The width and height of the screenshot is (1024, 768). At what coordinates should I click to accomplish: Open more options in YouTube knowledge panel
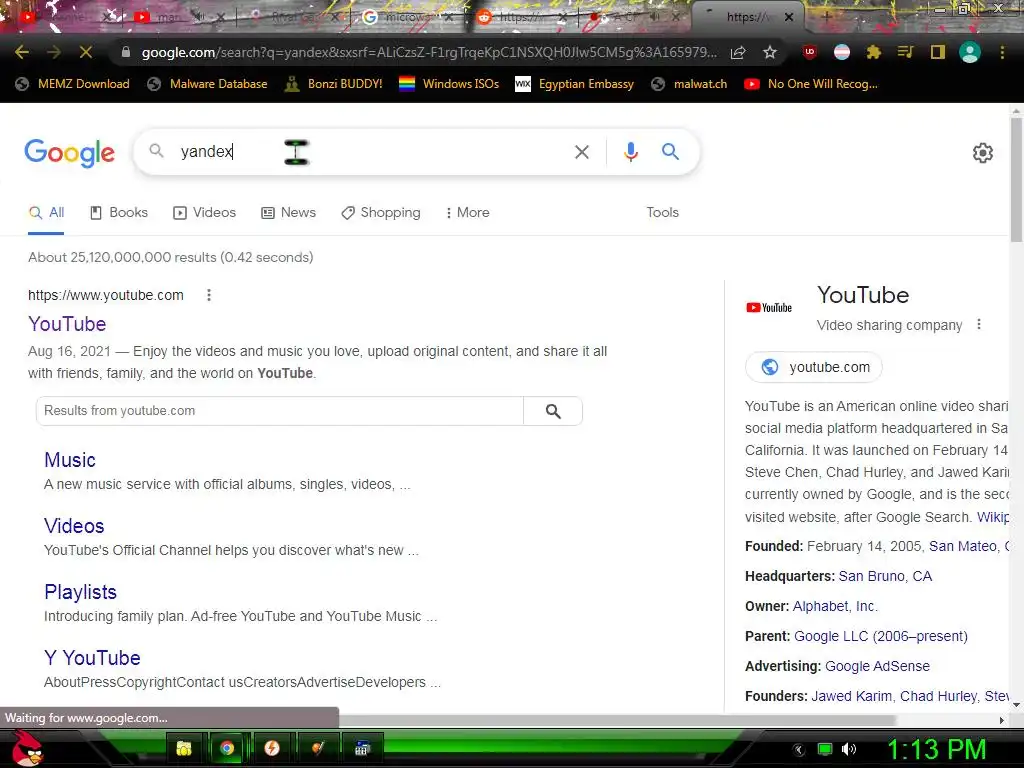[x=978, y=325]
